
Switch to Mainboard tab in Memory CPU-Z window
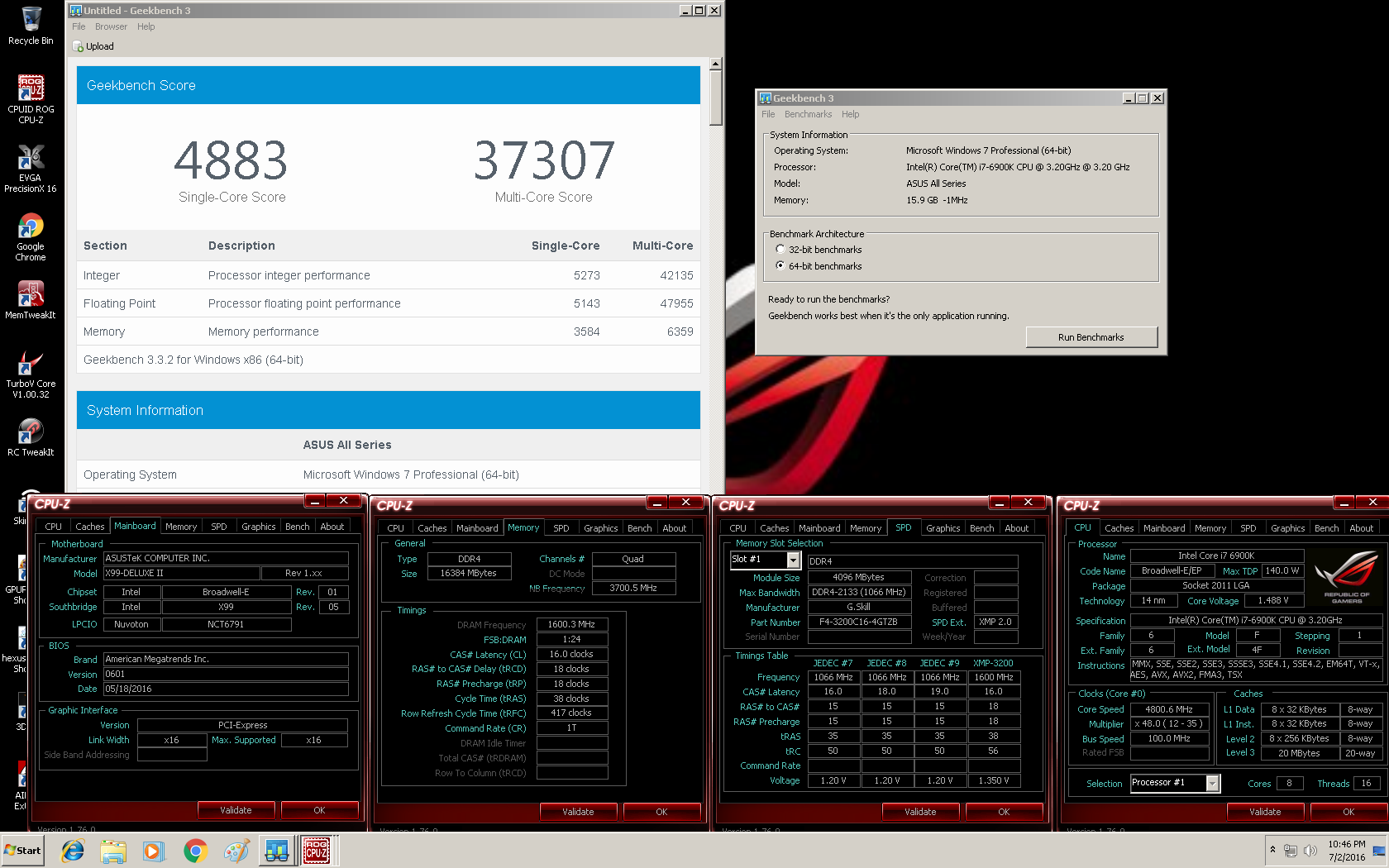(x=477, y=528)
